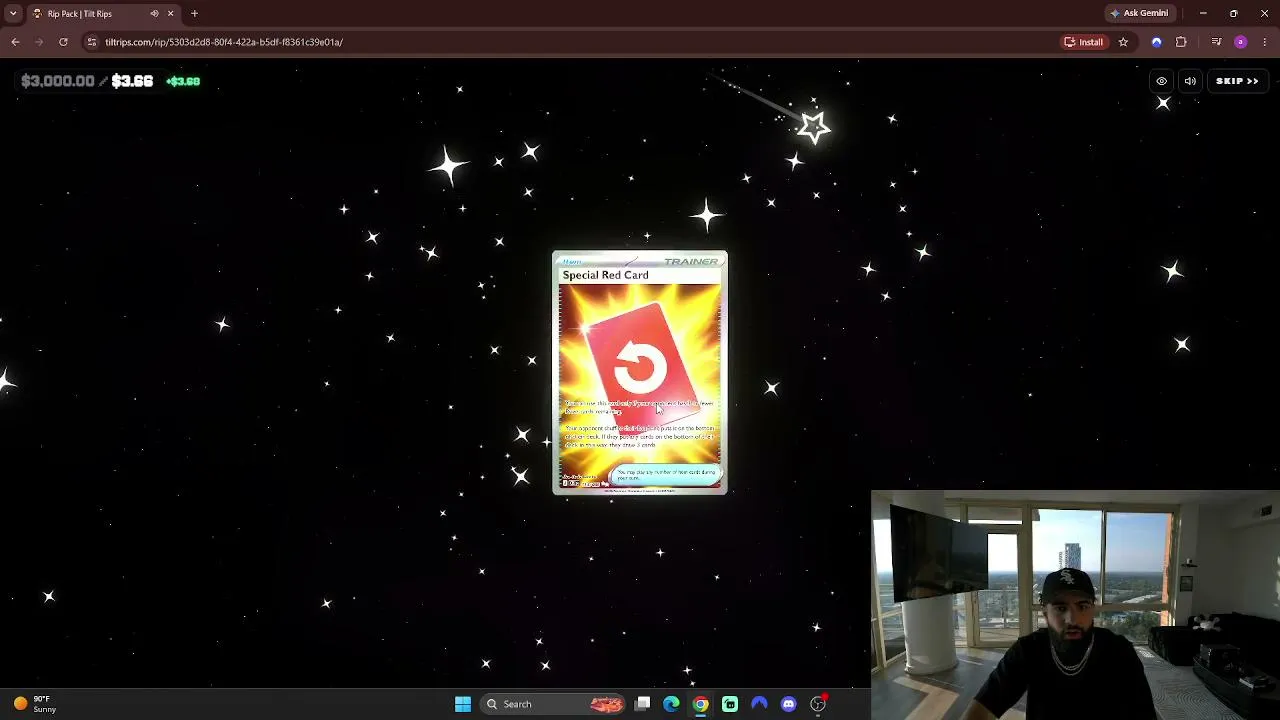Viewport: 1280px width, 720px height.
Task: Open the media controls icon
Action: 1216,42
